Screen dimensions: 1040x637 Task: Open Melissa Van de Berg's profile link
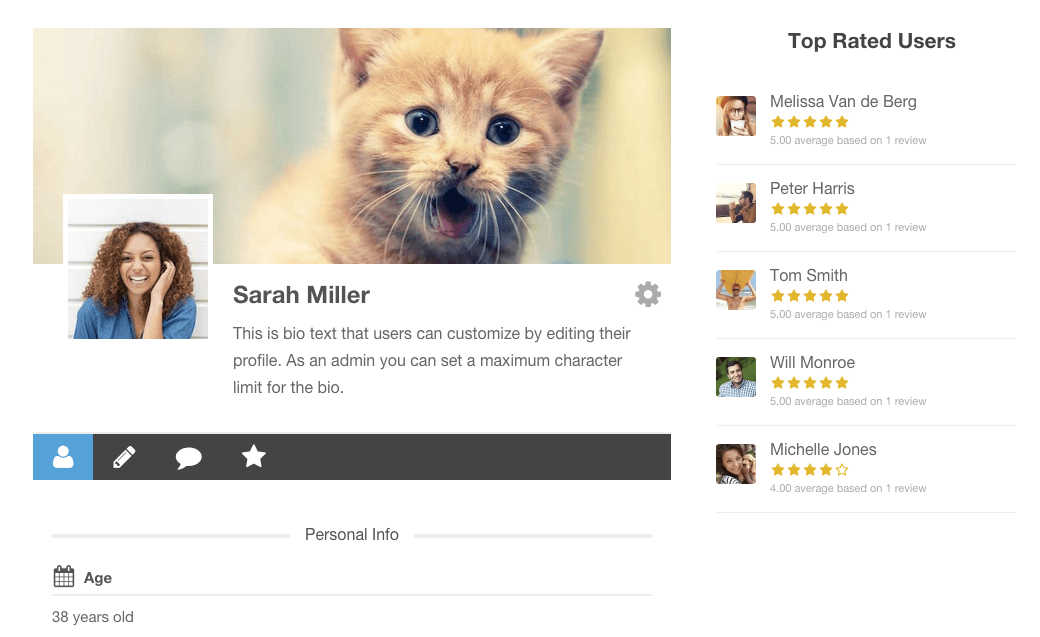842,101
